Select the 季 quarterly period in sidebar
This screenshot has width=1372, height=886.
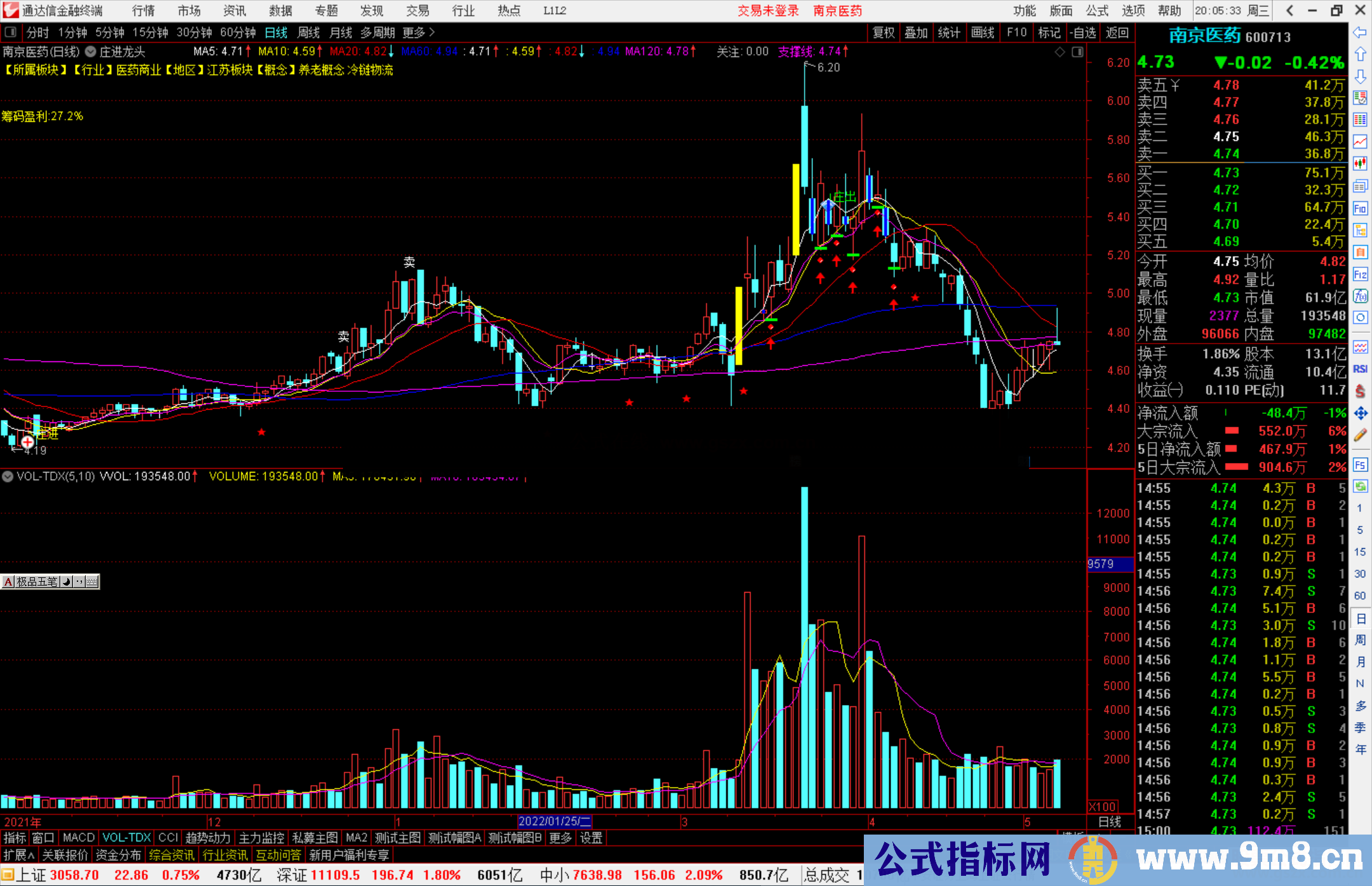(1360, 727)
